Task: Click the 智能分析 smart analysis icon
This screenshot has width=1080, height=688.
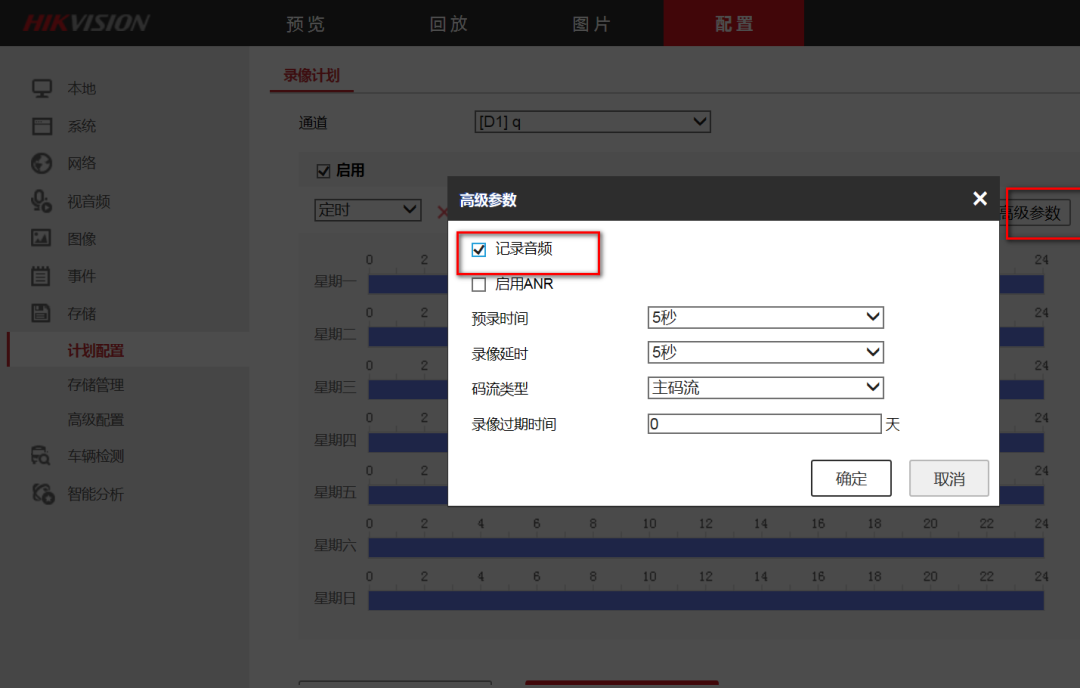Action: pyautogui.click(x=41, y=494)
